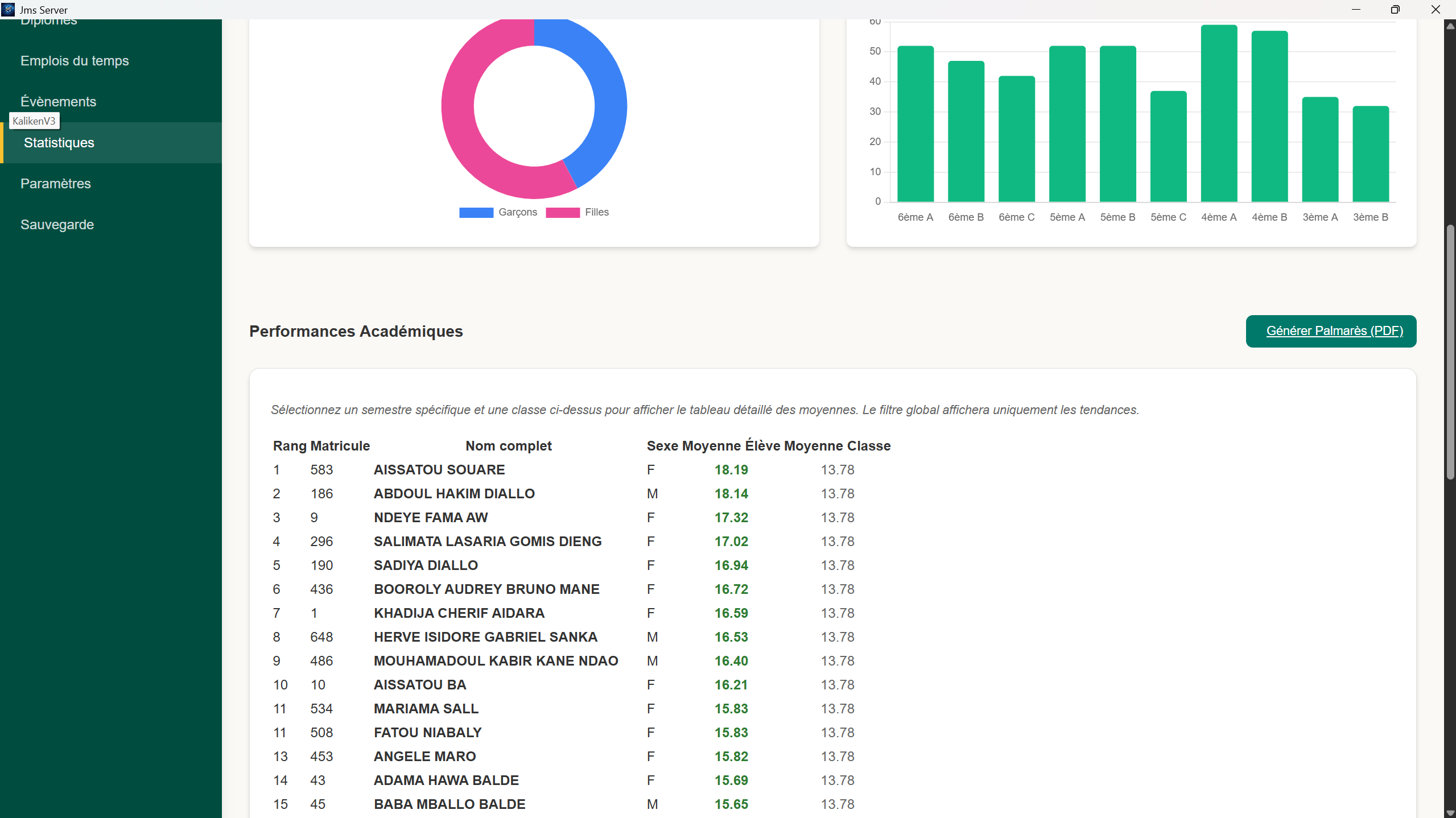This screenshot has width=1456, height=818.
Task: Click the Générer Palmarès (PDF) link
Action: point(1331,331)
